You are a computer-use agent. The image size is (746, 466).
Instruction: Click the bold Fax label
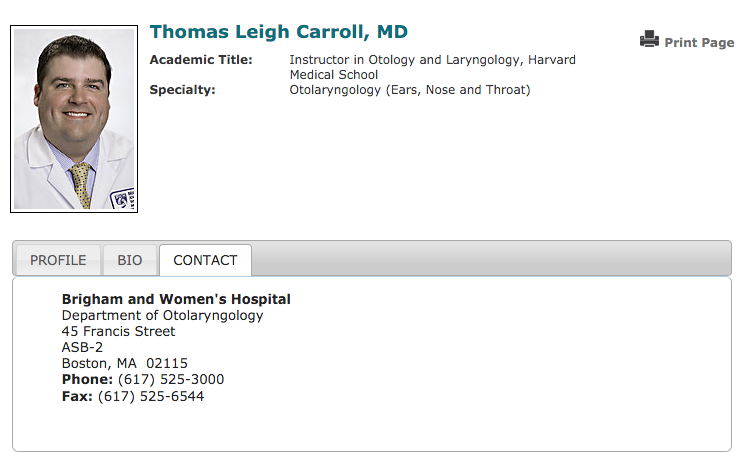tap(77, 396)
